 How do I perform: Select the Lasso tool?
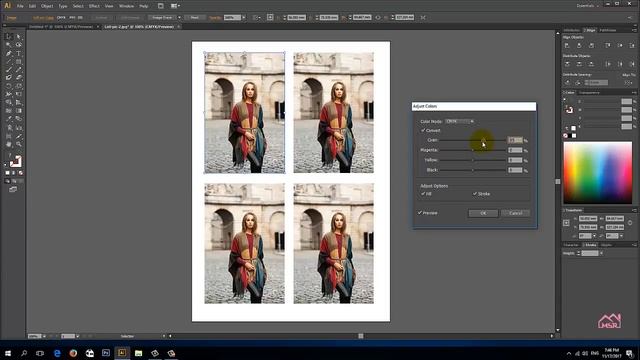(18, 45)
